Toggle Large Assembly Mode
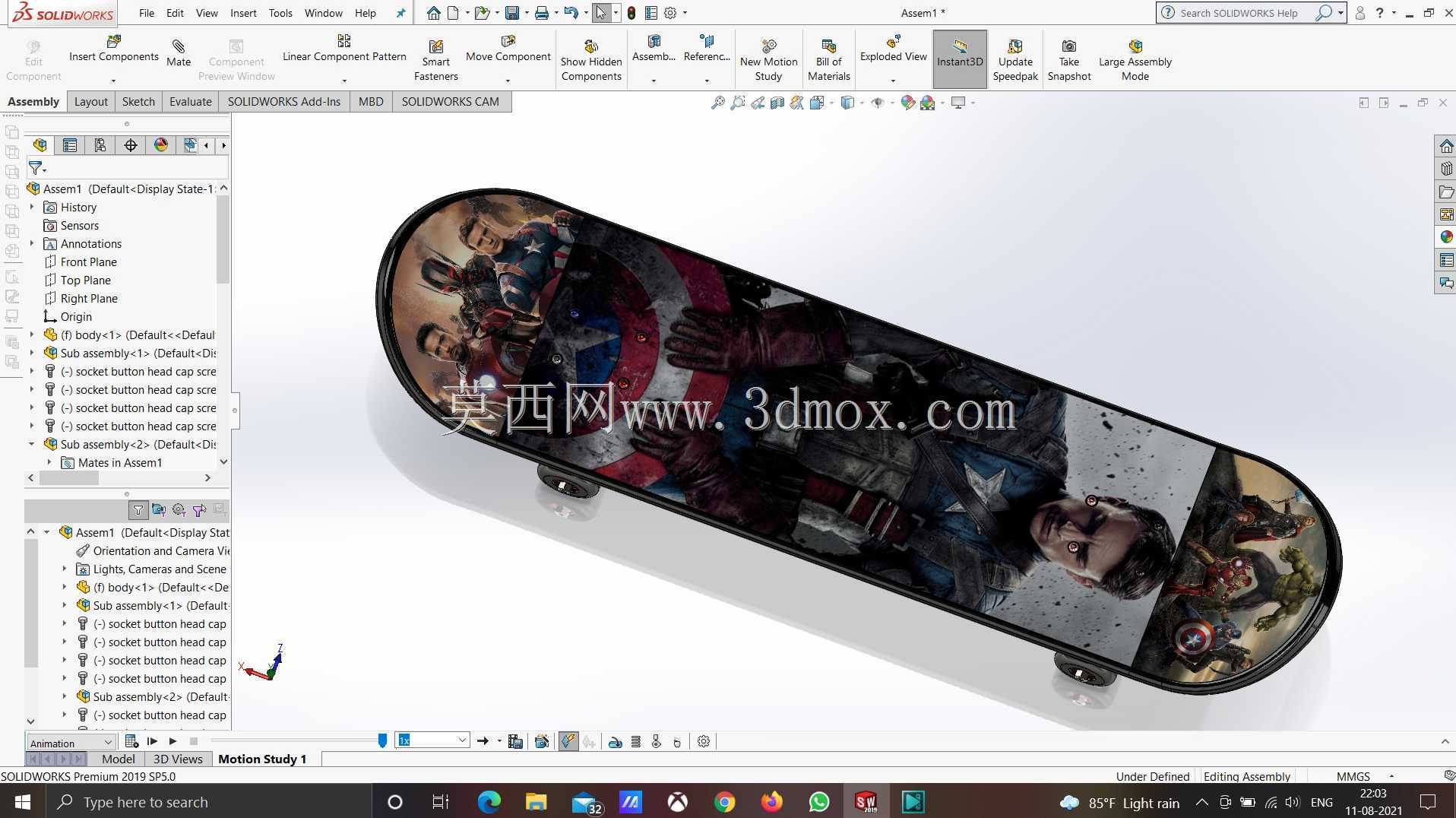The width and height of the screenshot is (1456, 818). click(1135, 61)
